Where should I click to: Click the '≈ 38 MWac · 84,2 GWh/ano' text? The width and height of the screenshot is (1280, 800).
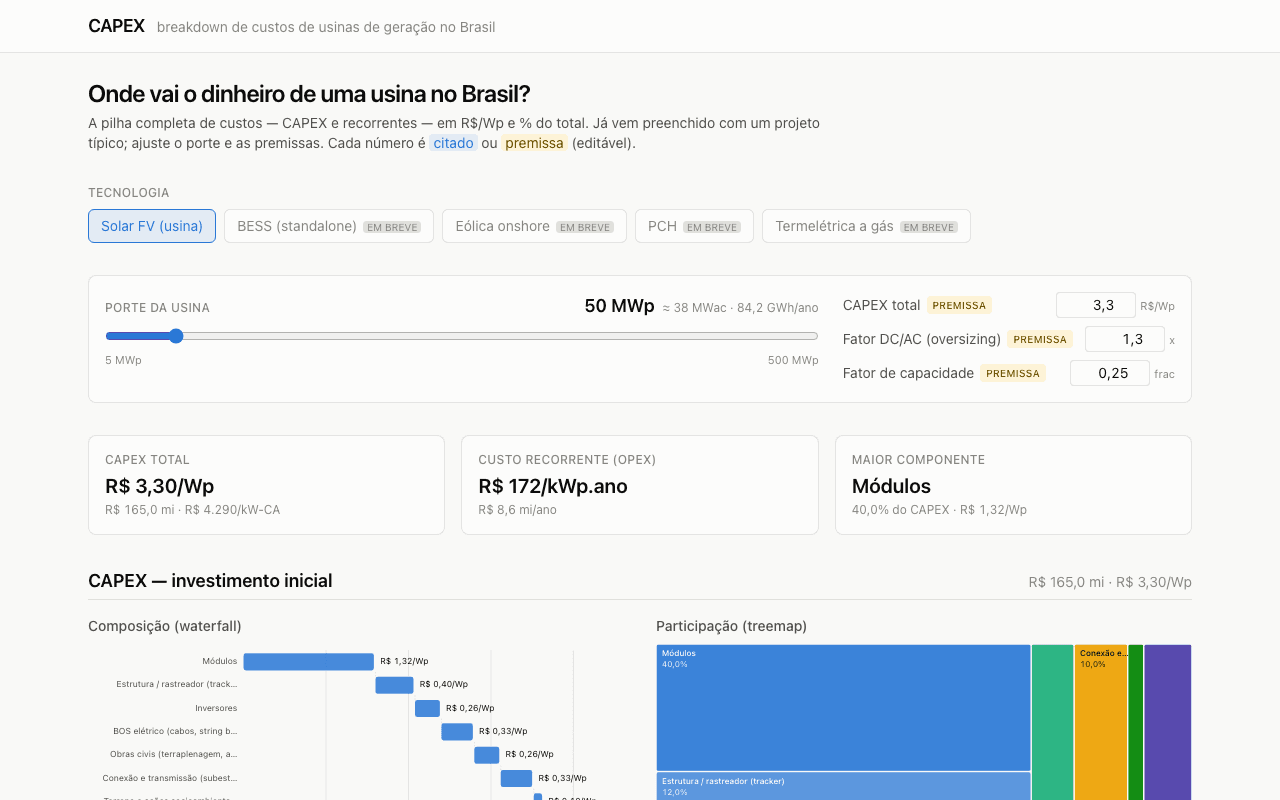[x=740, y=308]
